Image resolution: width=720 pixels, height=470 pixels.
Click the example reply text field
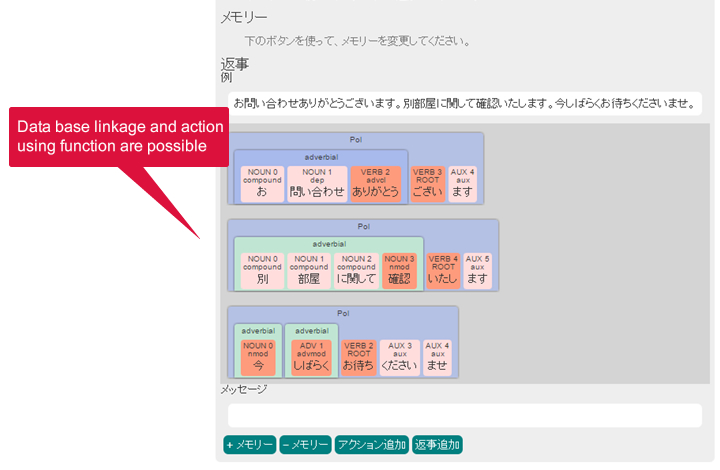click(464, 103)
